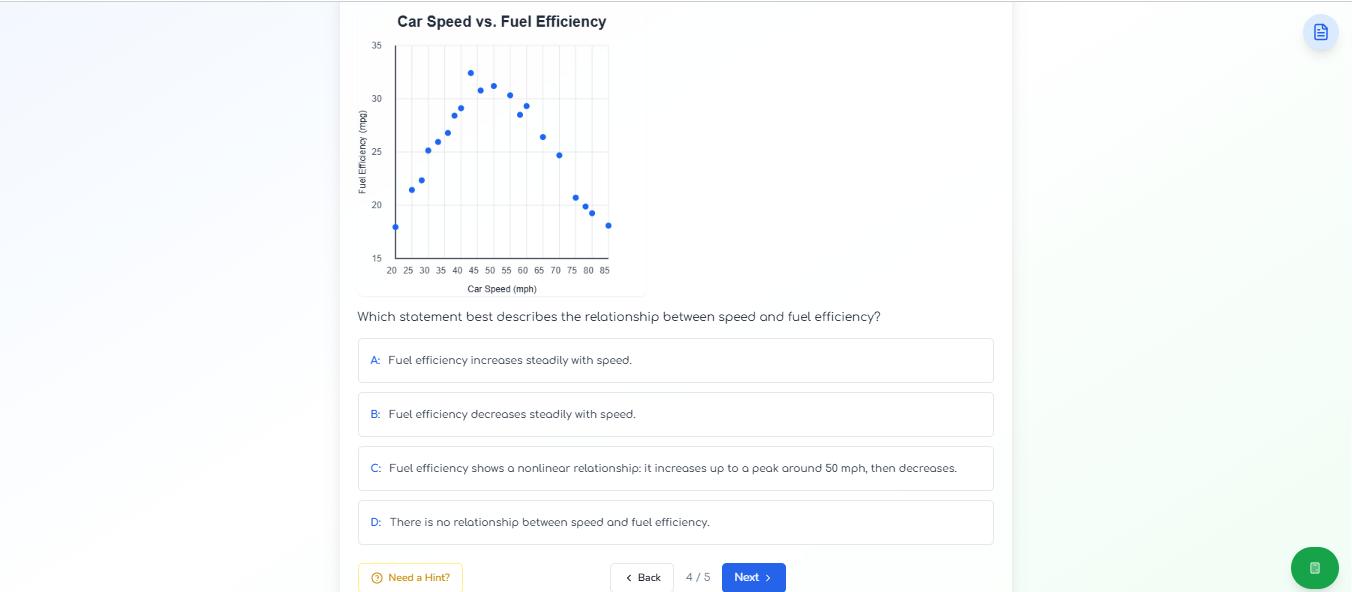Click the question mark hint icon
1352x592 pixels.
coord(377,578)
